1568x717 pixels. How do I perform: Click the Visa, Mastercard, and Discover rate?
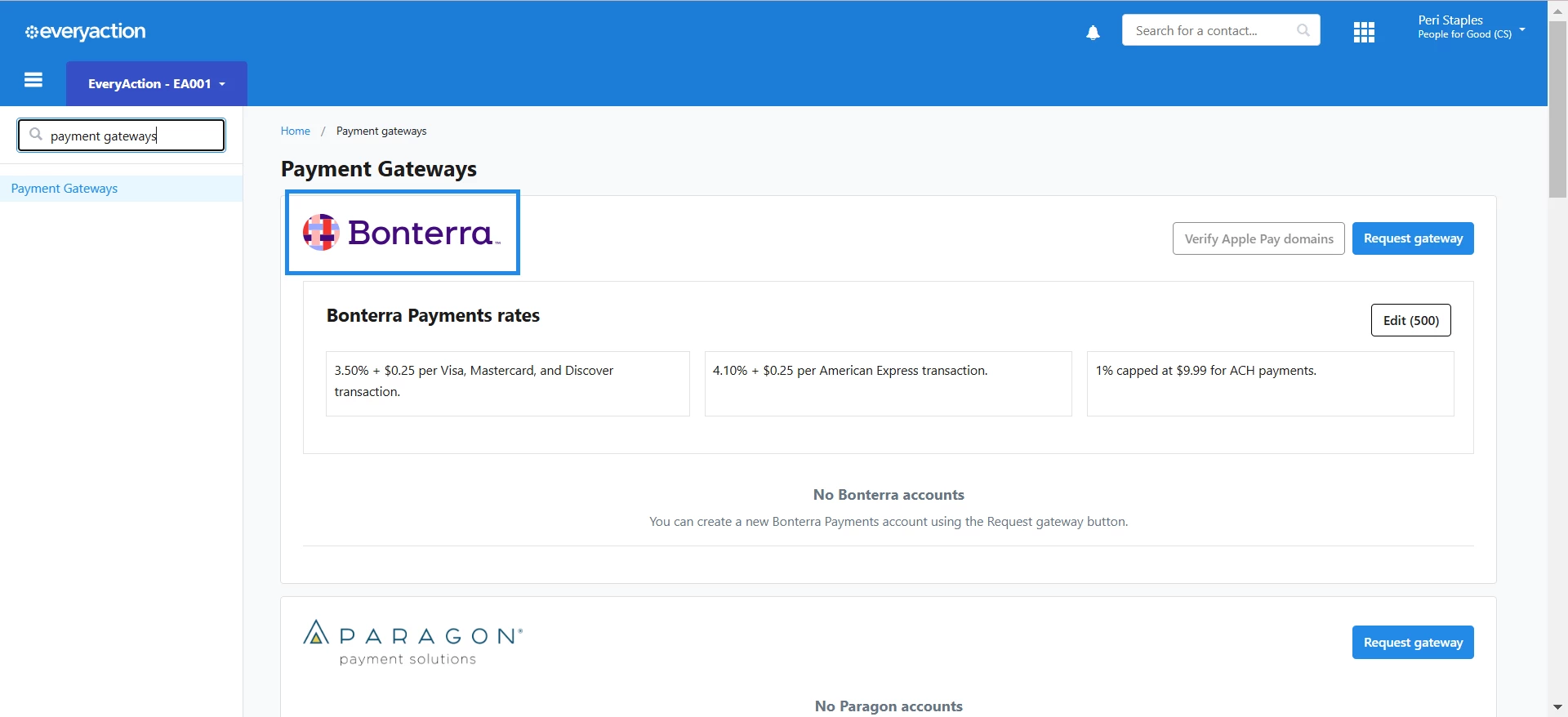507,384
